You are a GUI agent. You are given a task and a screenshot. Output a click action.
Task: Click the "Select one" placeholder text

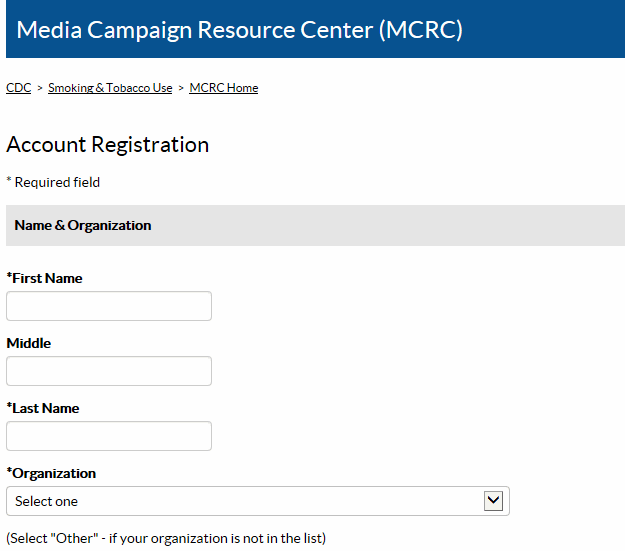coord(47,501)
